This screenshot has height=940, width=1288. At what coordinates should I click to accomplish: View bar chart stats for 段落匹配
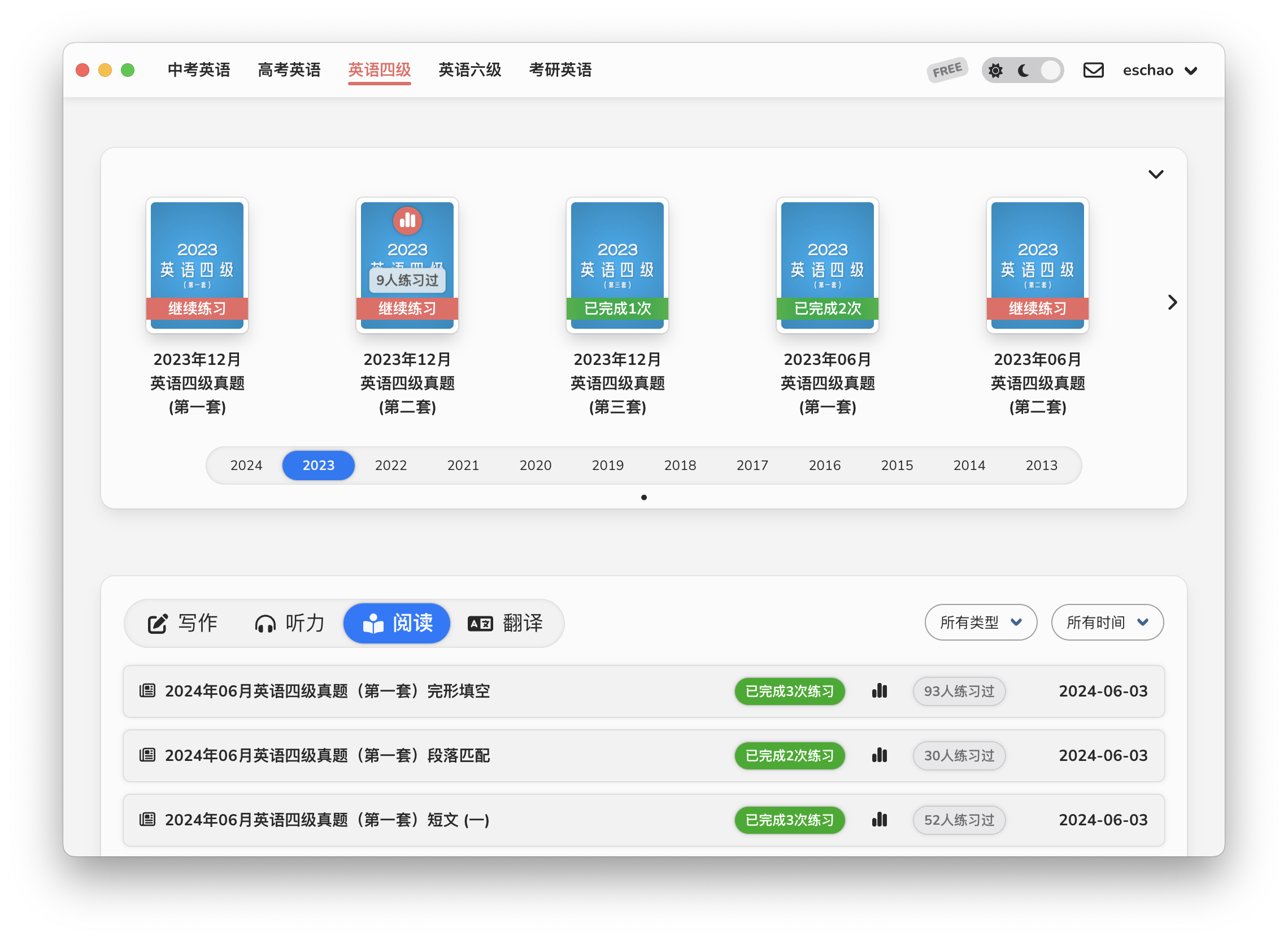(x=880, y=755)
